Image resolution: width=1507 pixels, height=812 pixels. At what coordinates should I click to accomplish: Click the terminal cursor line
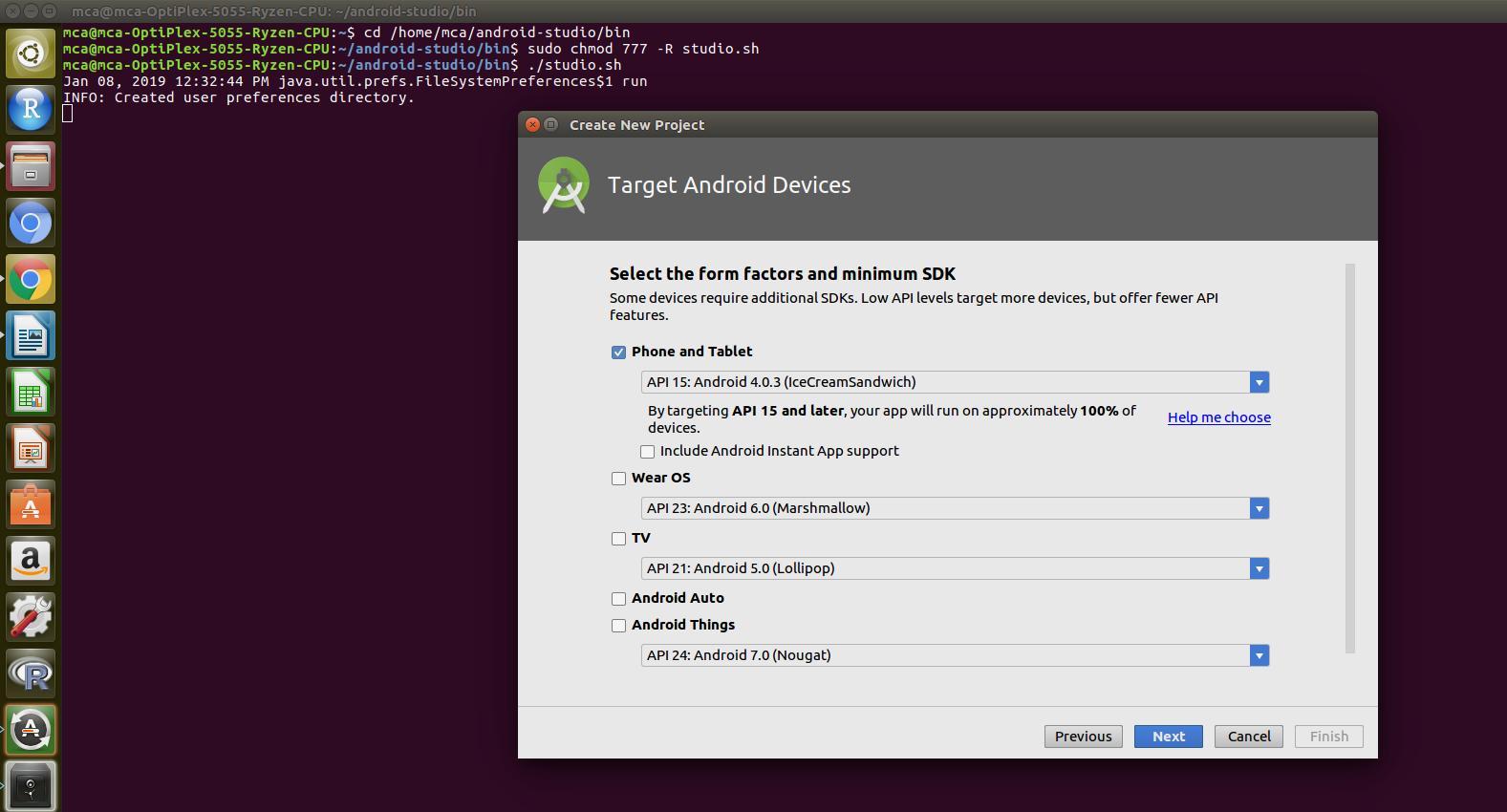pyautogui.click(x=67, y=114)
